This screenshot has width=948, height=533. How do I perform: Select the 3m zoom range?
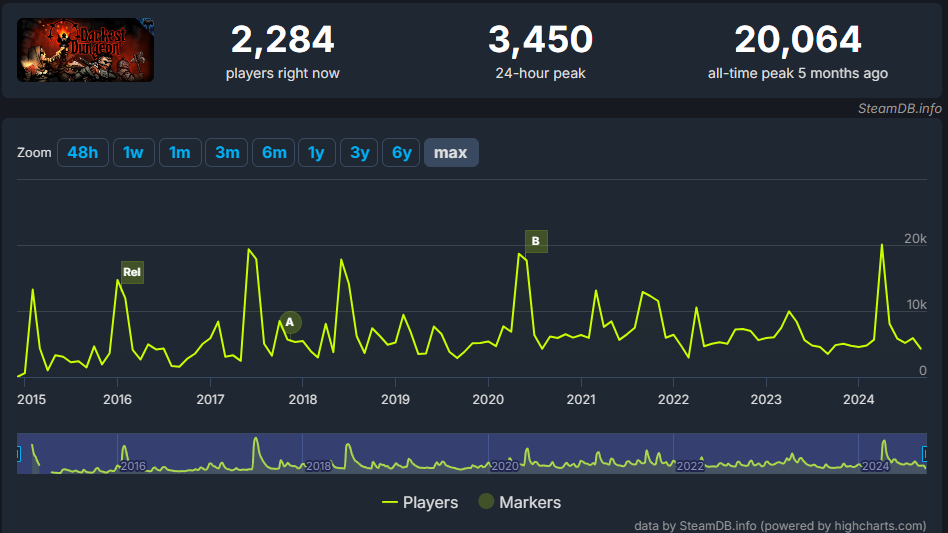click(x=227, y=152)
